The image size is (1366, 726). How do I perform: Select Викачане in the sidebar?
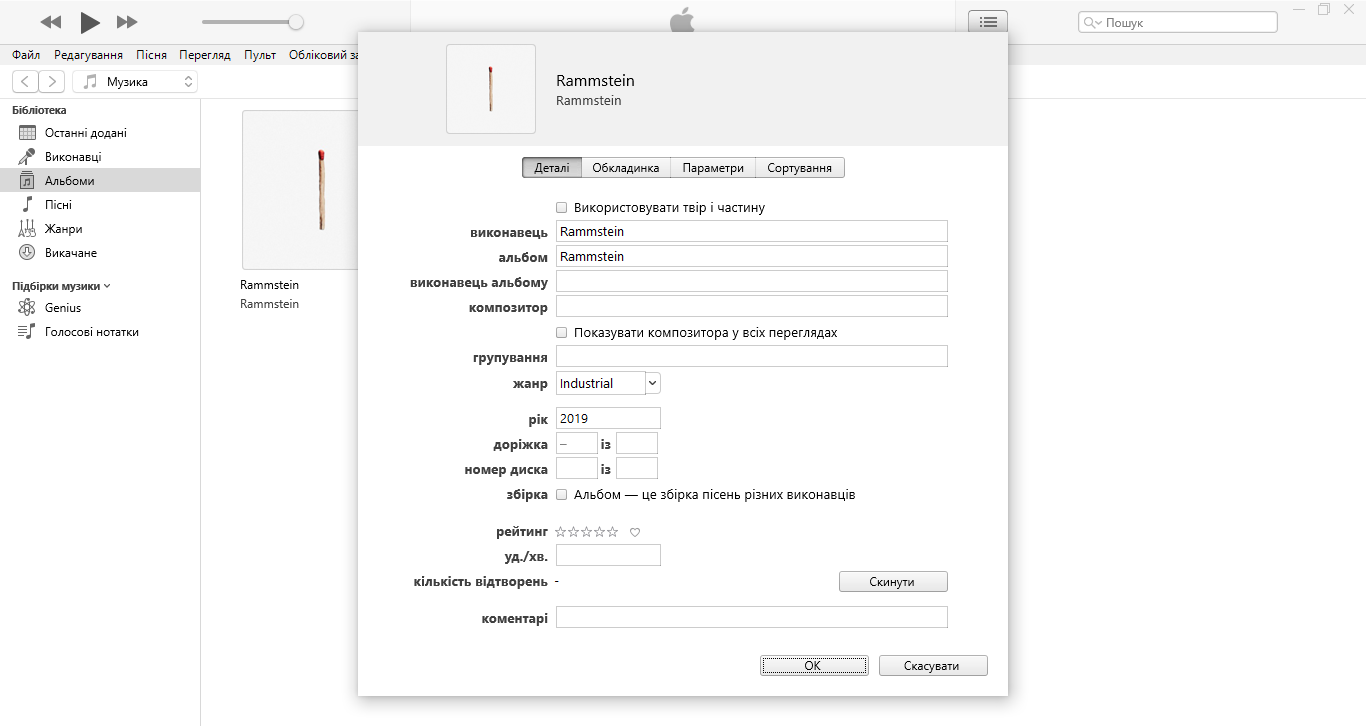point(100,253)
